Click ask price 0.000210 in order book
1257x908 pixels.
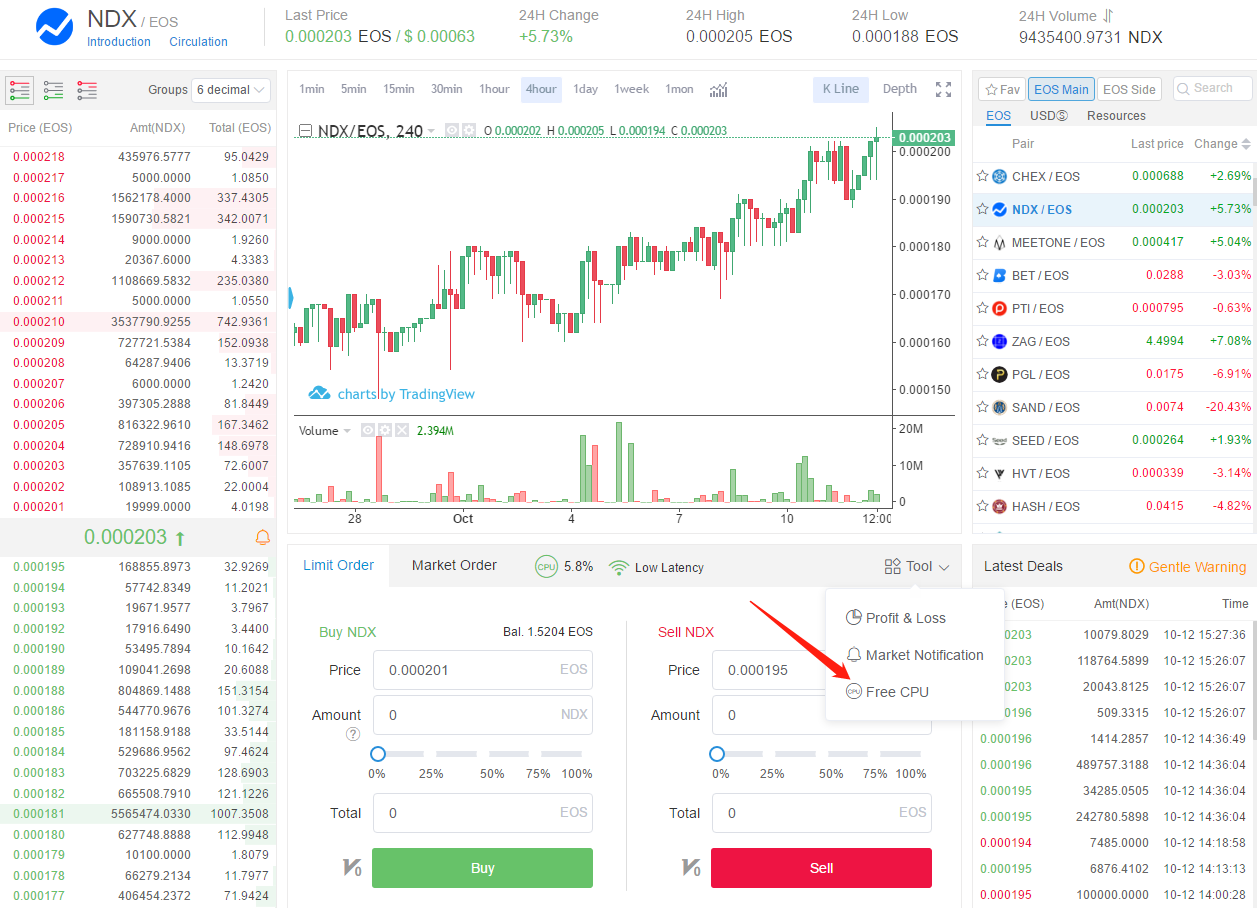[x=39, y=322]
